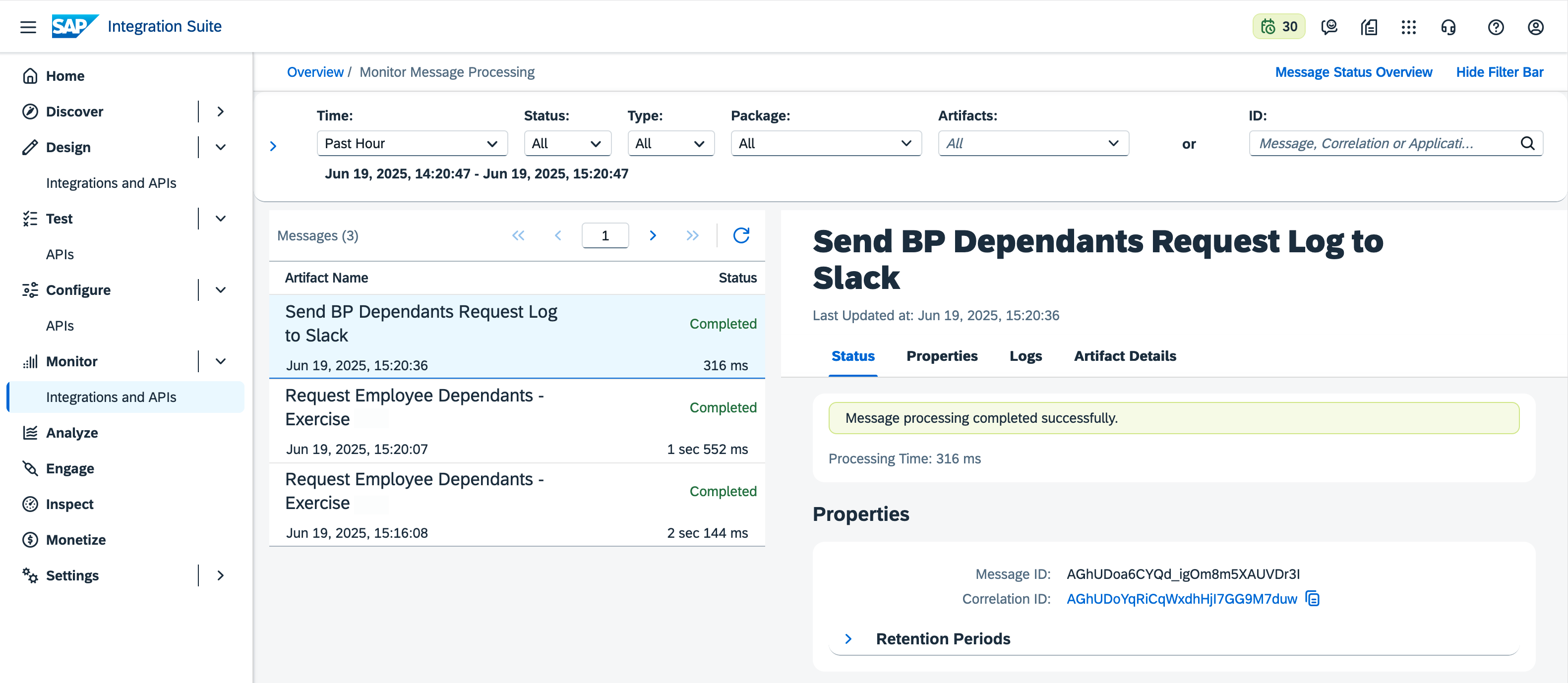Select Design in the sidebar
The width and height of the screenshot is (1568, 683).
[68, 147]
